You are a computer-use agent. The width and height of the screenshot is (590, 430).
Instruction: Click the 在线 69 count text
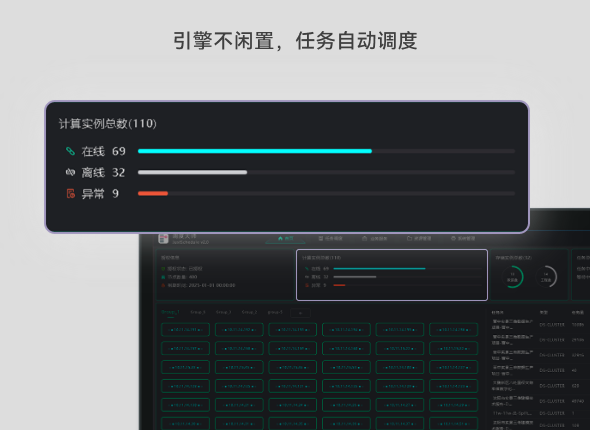pyautogui.click(x=103, y=151)
